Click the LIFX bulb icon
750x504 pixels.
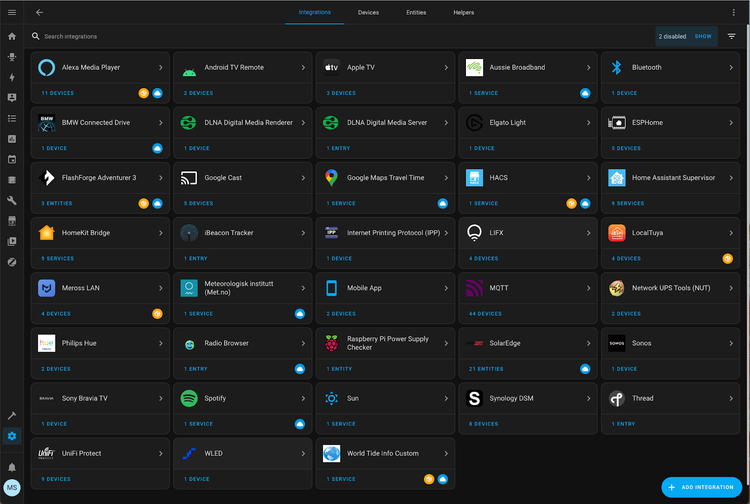point(474,233)
